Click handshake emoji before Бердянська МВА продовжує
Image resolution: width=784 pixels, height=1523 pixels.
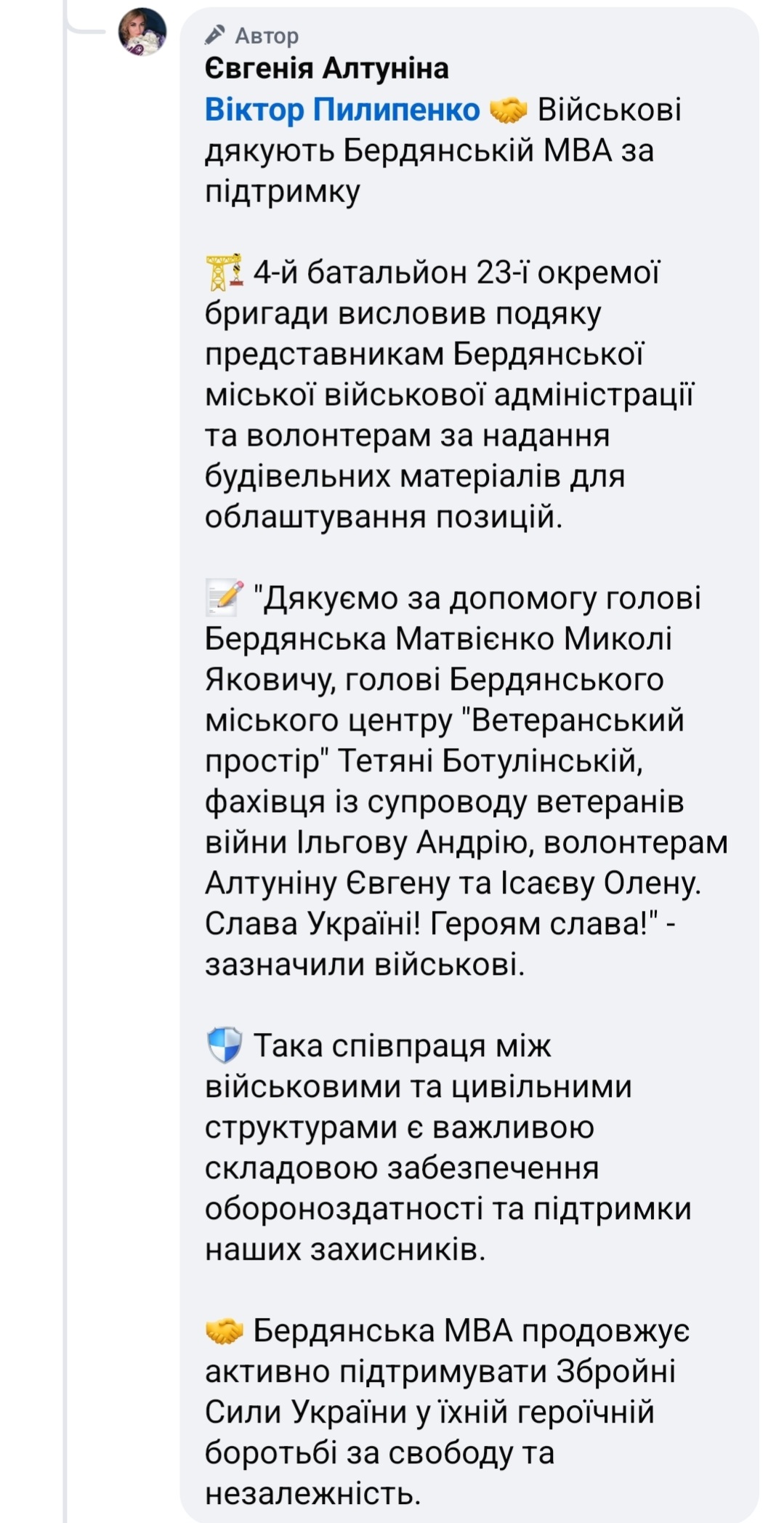pyautogui.click(x=225, y=1330)
